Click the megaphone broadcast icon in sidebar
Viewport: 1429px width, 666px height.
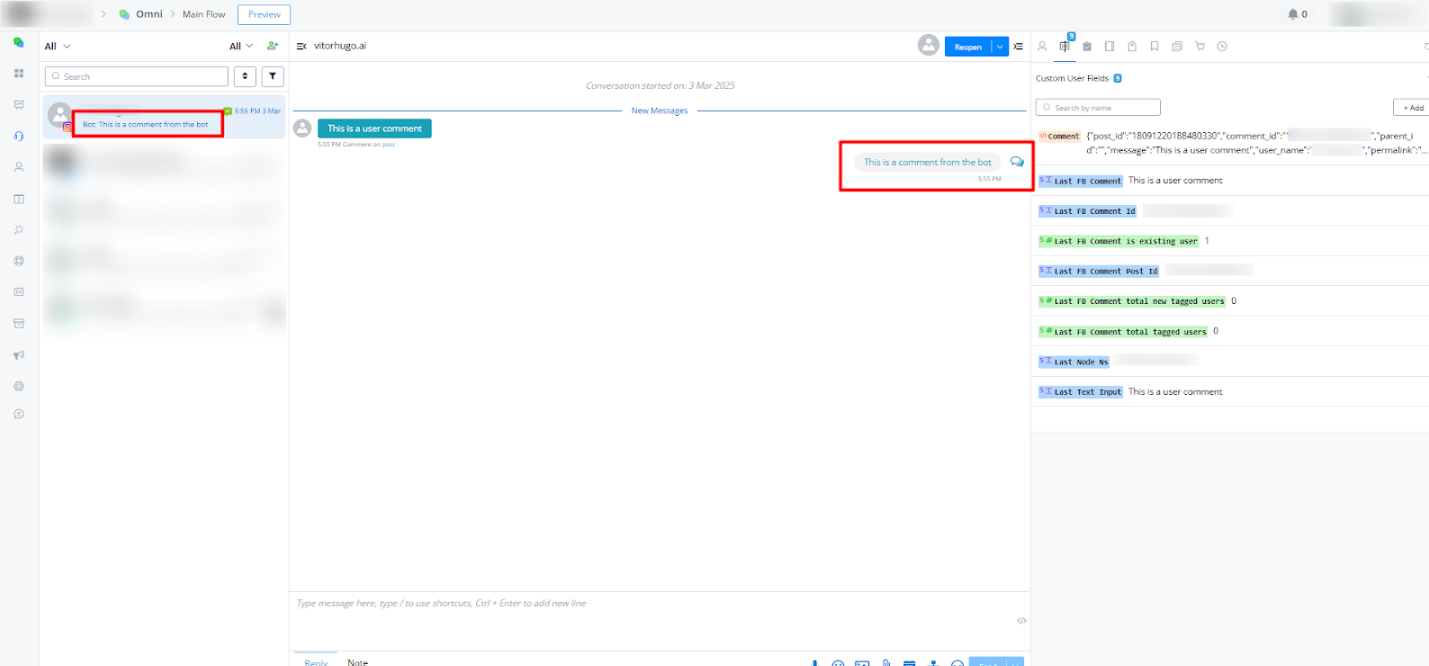click(18, 355)
